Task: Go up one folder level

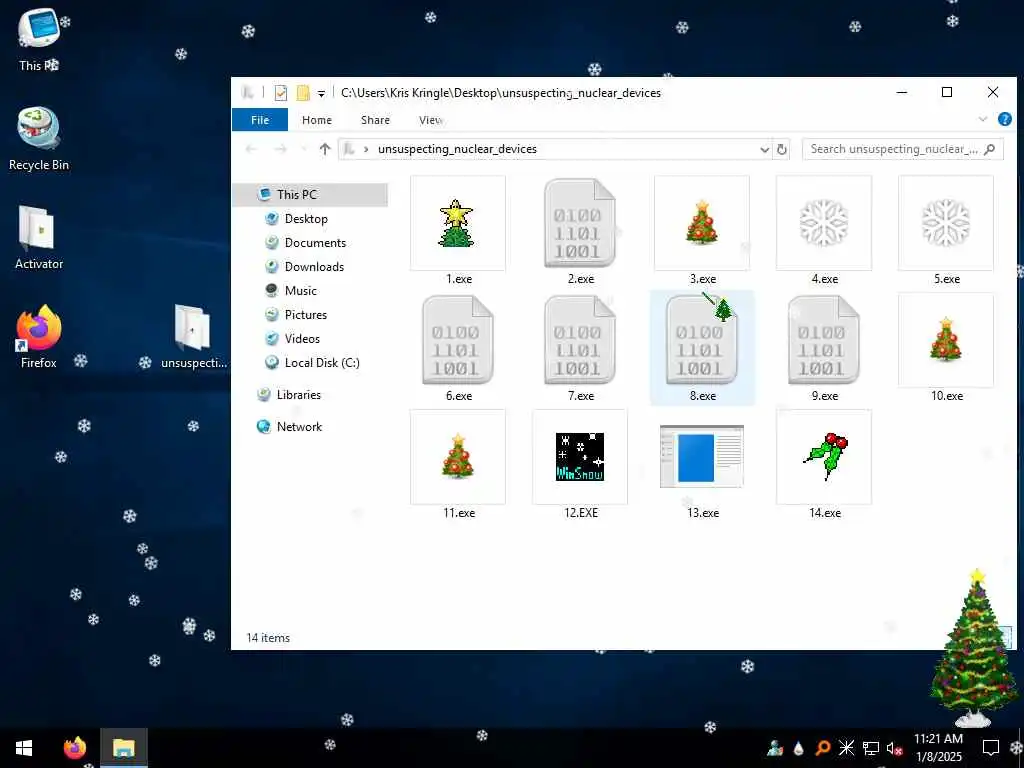Action: [x=325, y=150]
